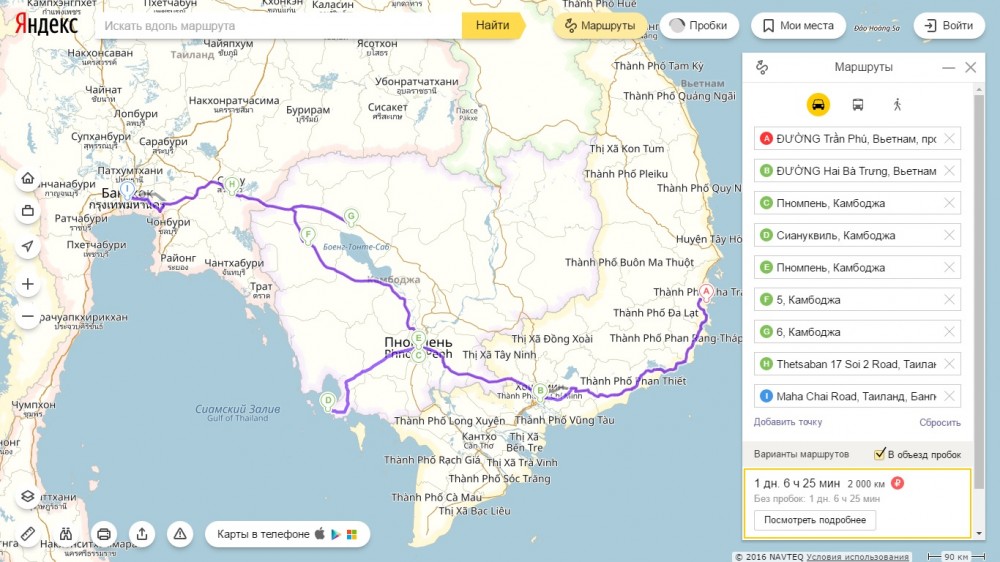Remove waypoint F 5, Камбоджа
1000x562 pixels.
(x=950, y=300)
